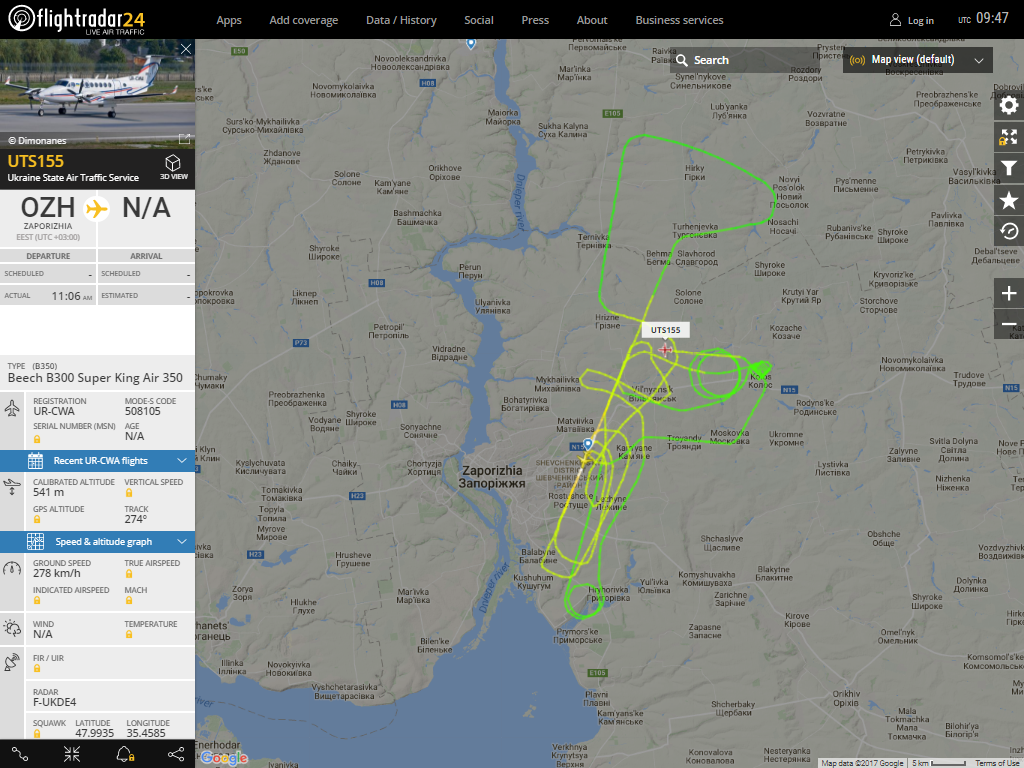The image size is (1024, 768).
Task: Click the flight alert bell icon
Action: 124,754
